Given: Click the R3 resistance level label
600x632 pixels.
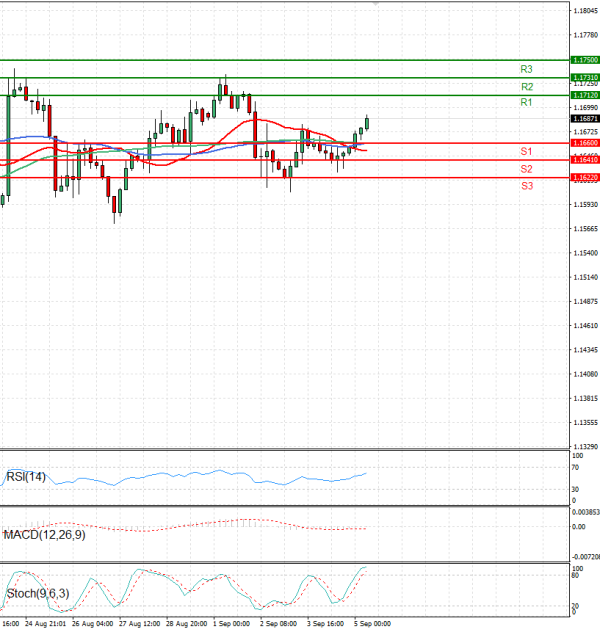Looking at the screenshot, I should [x=525, y=69].
